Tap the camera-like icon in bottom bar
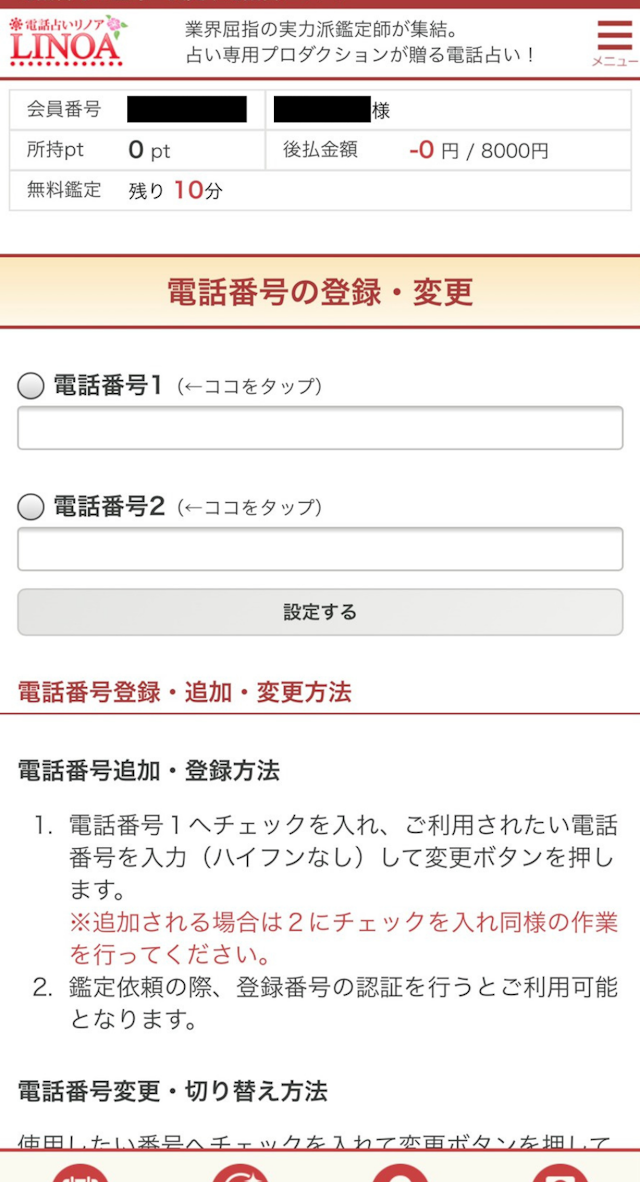Screen dimensions: 640x1182 pyautogui.click(x=560, y=1172)
